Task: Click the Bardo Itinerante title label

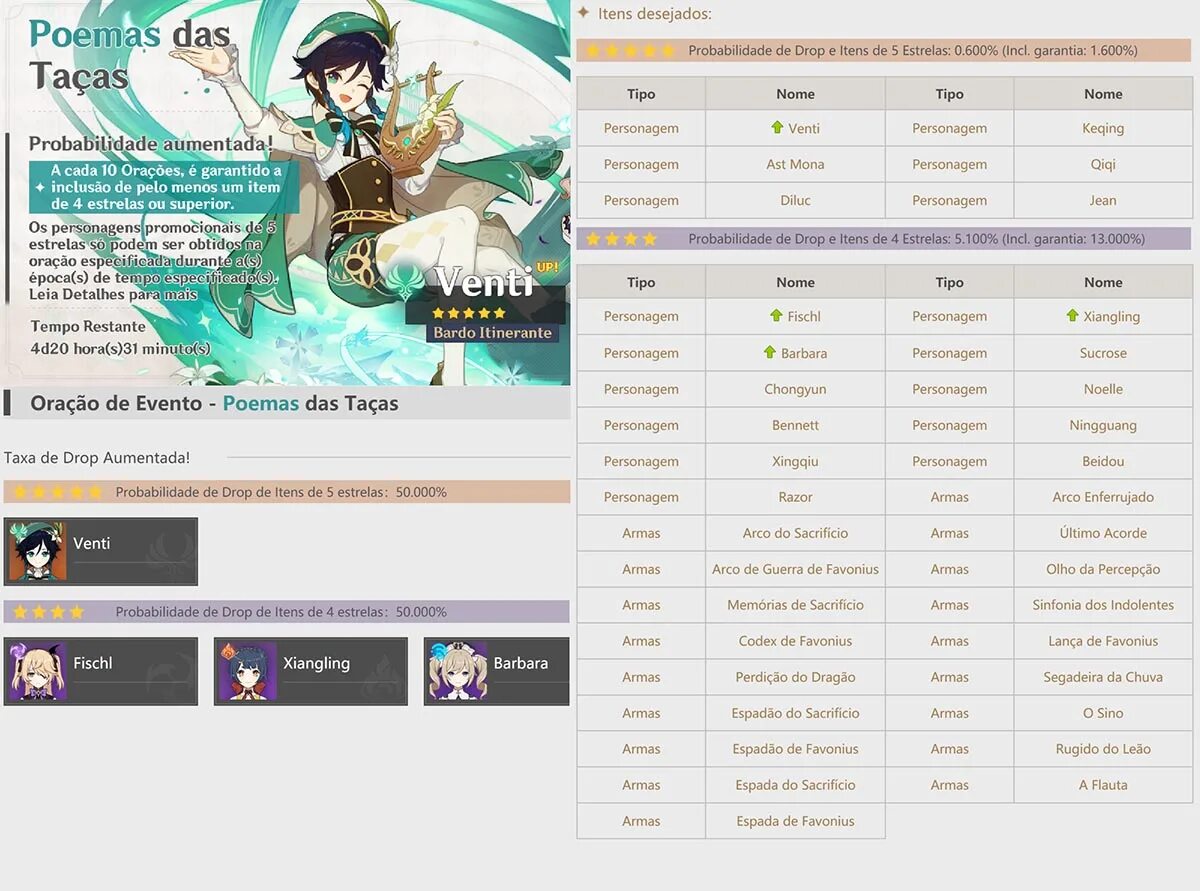Action: (x=491, y=333)
